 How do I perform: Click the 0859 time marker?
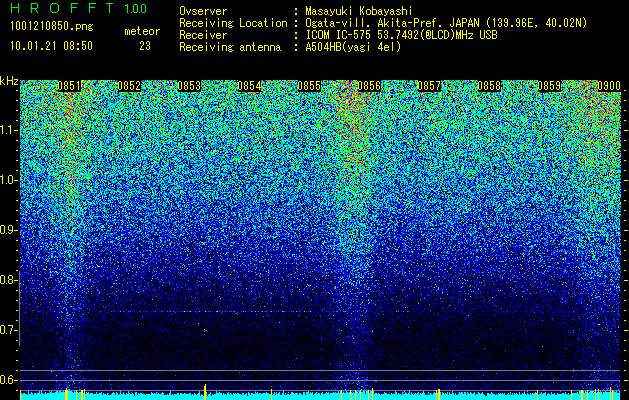(x=549, y=86)
